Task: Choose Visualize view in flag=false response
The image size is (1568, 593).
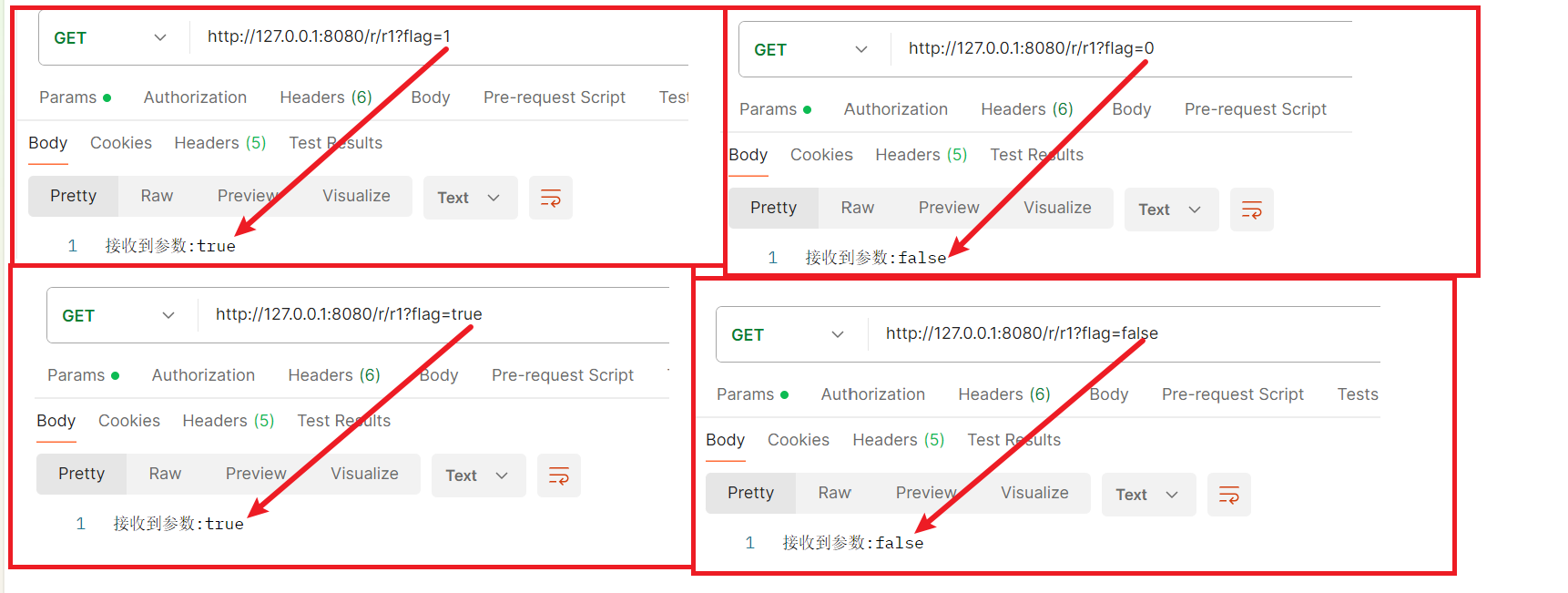Action: point(1034,493)
